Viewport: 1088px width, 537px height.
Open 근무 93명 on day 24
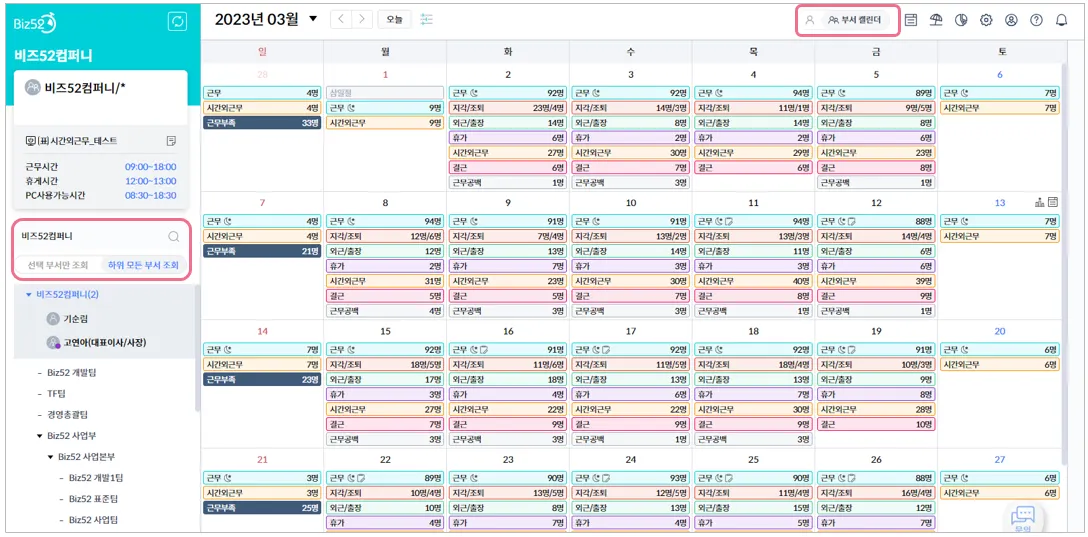[x=630, y=478]
